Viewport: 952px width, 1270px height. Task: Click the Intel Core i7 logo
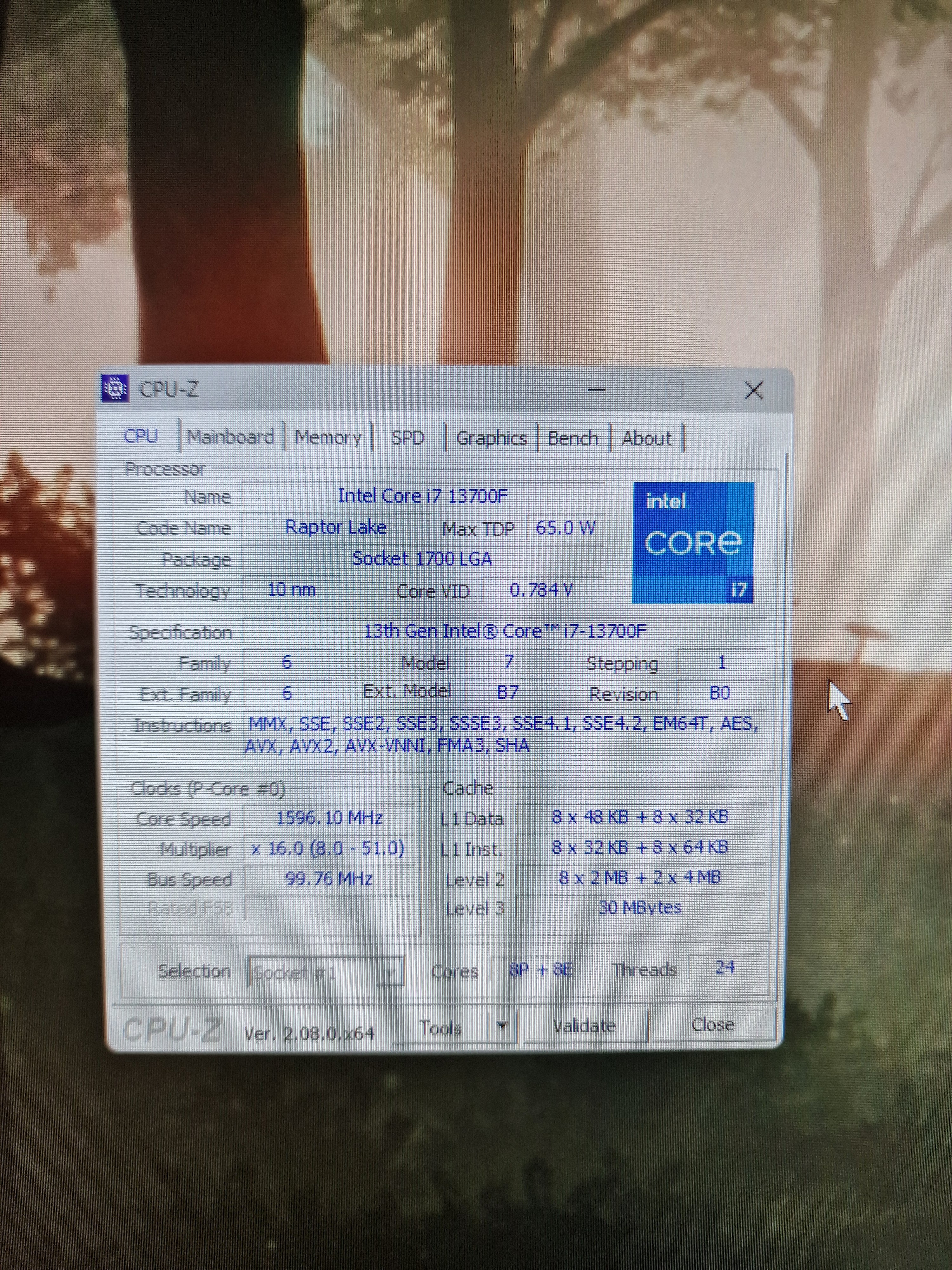coord(693,543)
